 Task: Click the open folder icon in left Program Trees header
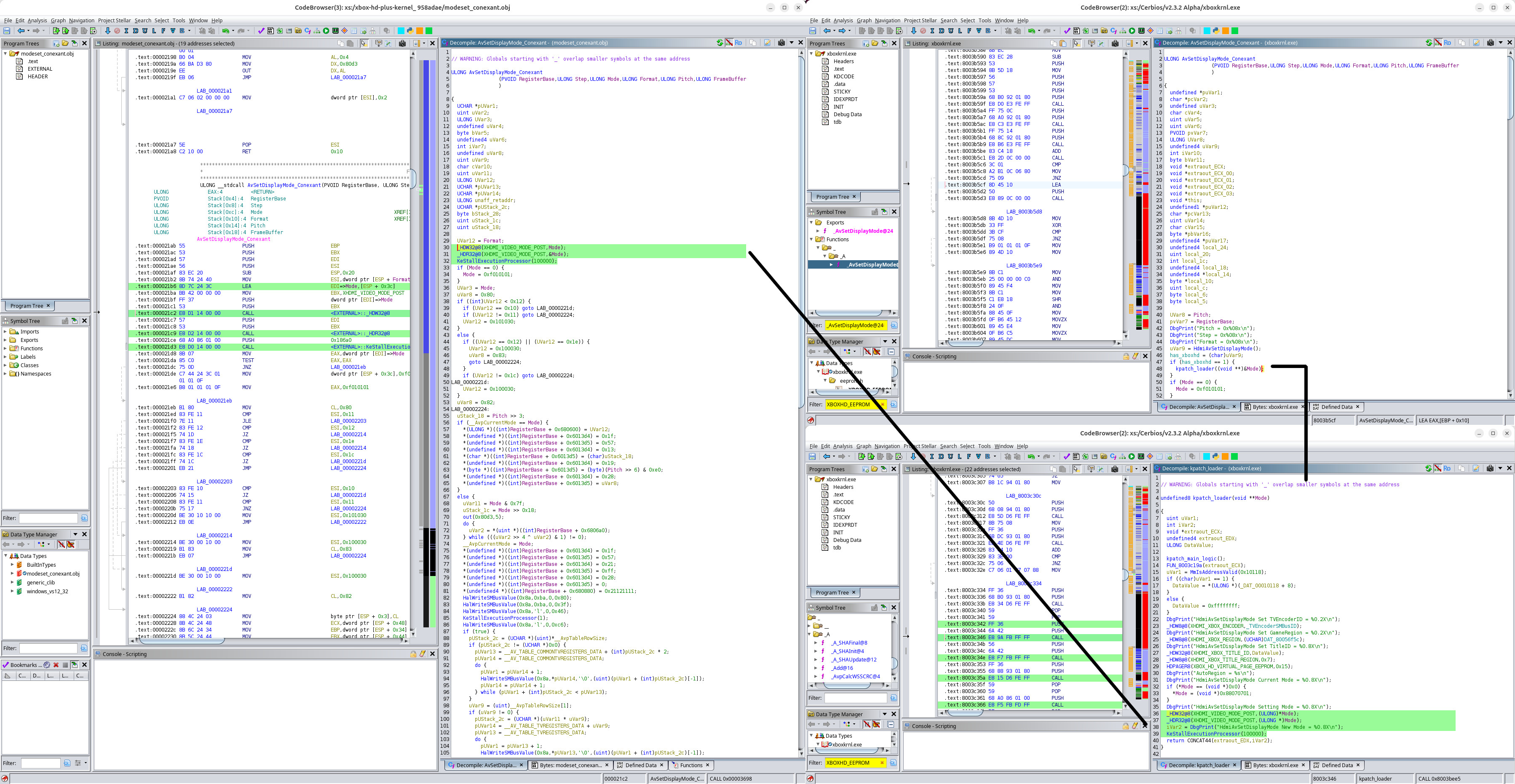tap(65, 43)
